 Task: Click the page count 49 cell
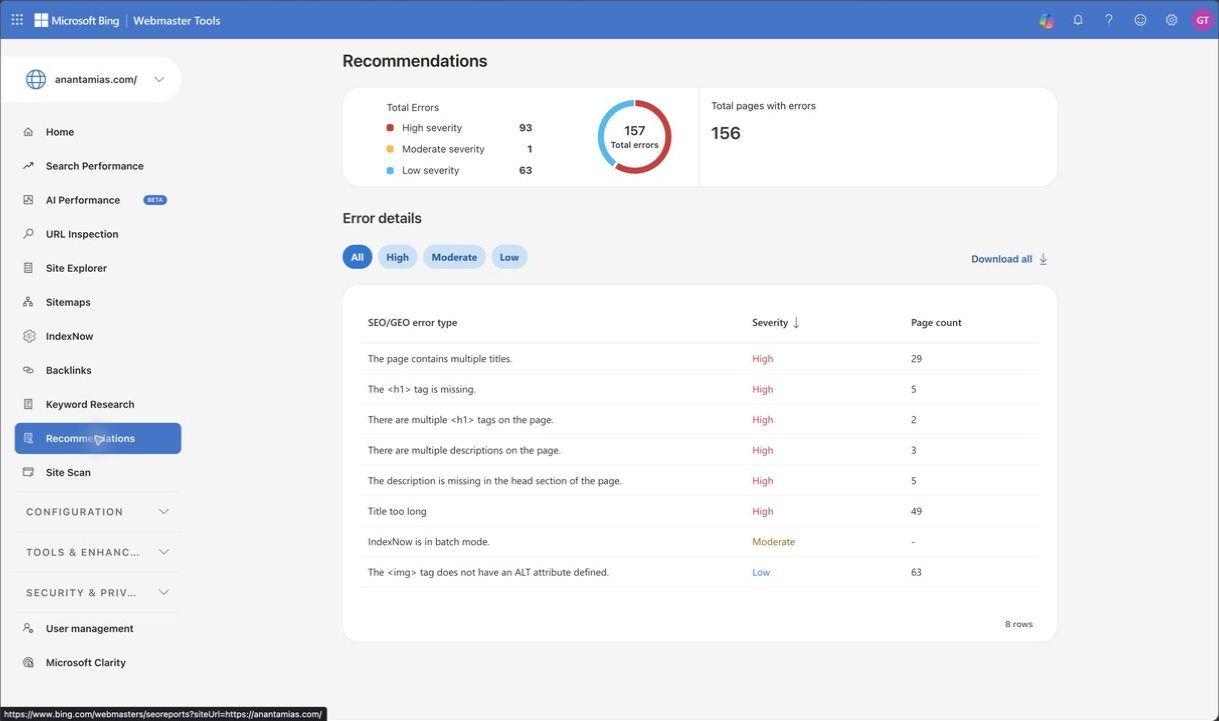click(916, 511)
